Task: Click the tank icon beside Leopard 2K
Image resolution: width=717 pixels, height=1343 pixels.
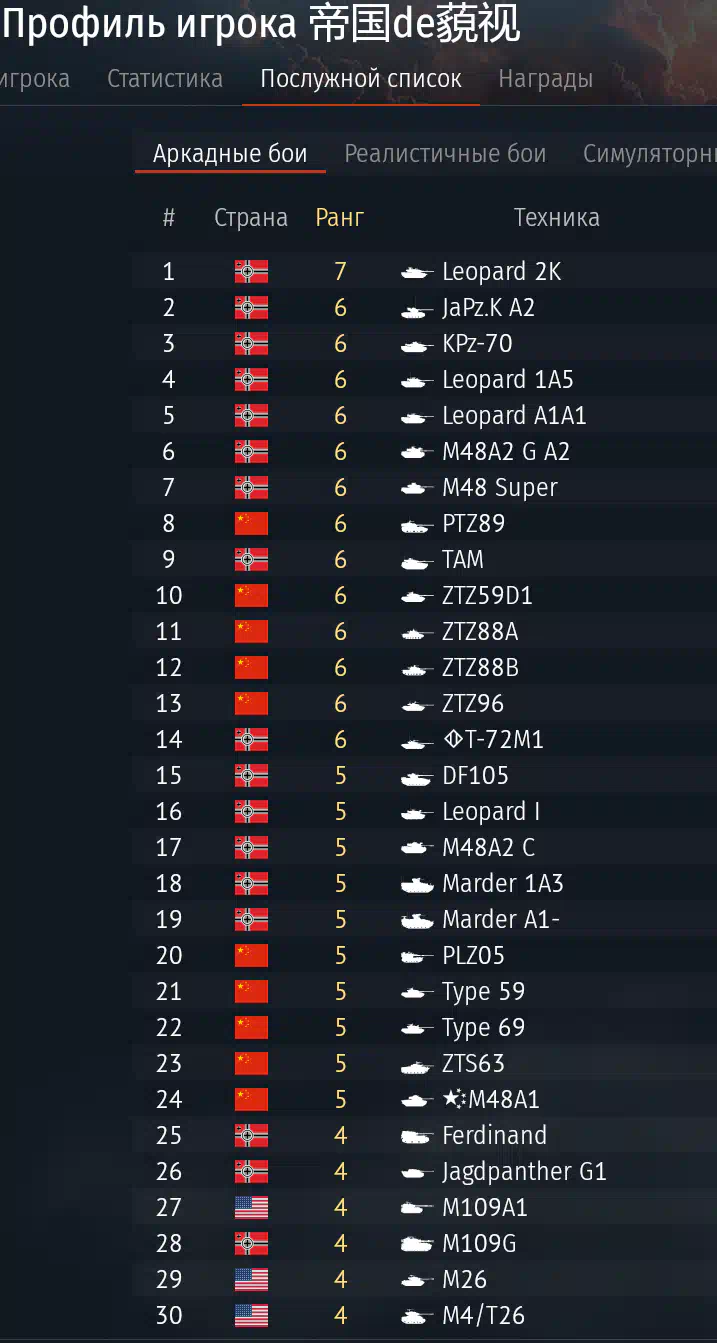Action: click(x=416, y=272)
